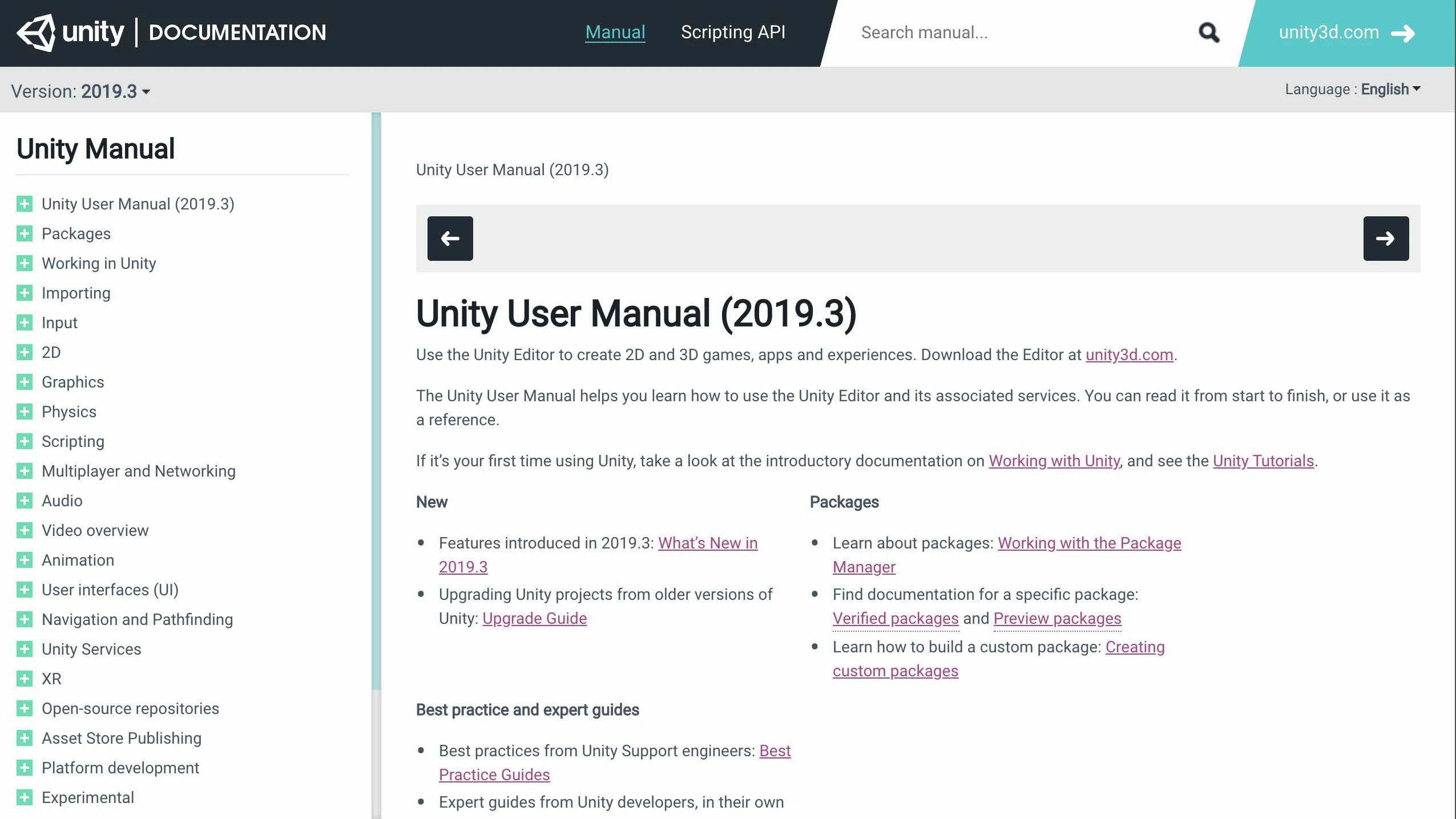Expand the Input section plus icon
The image size is (1456, 819).
pos(25,322)
